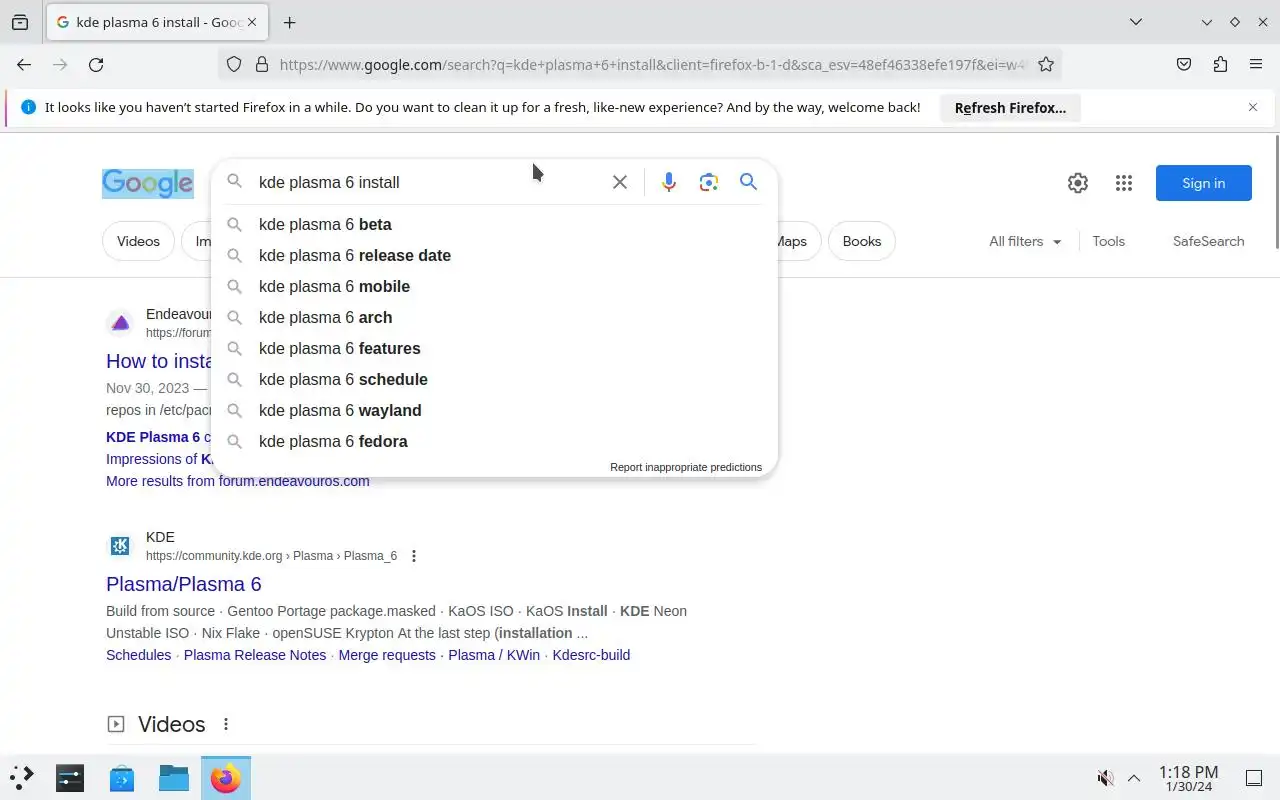Click the Firefox taskbar icon
Screen dimensions: 1280x800
click(x=226, y=777)
